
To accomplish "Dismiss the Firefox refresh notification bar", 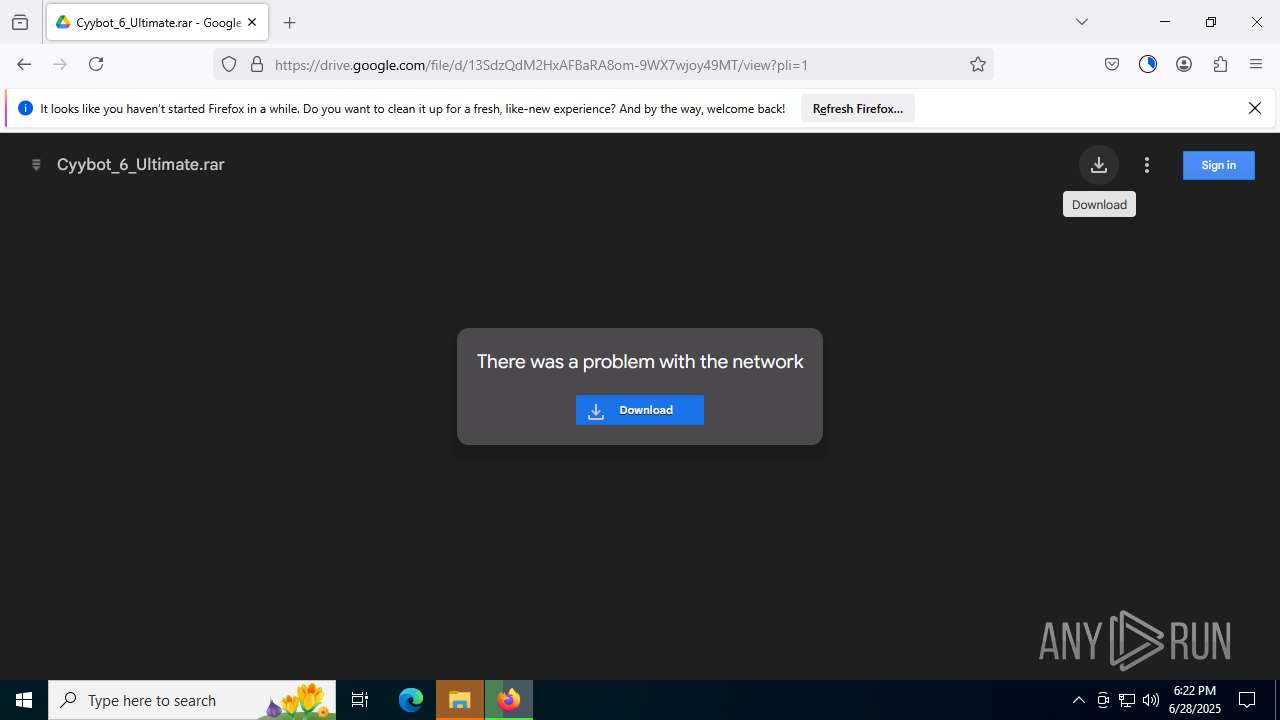I will (1254, 108).
